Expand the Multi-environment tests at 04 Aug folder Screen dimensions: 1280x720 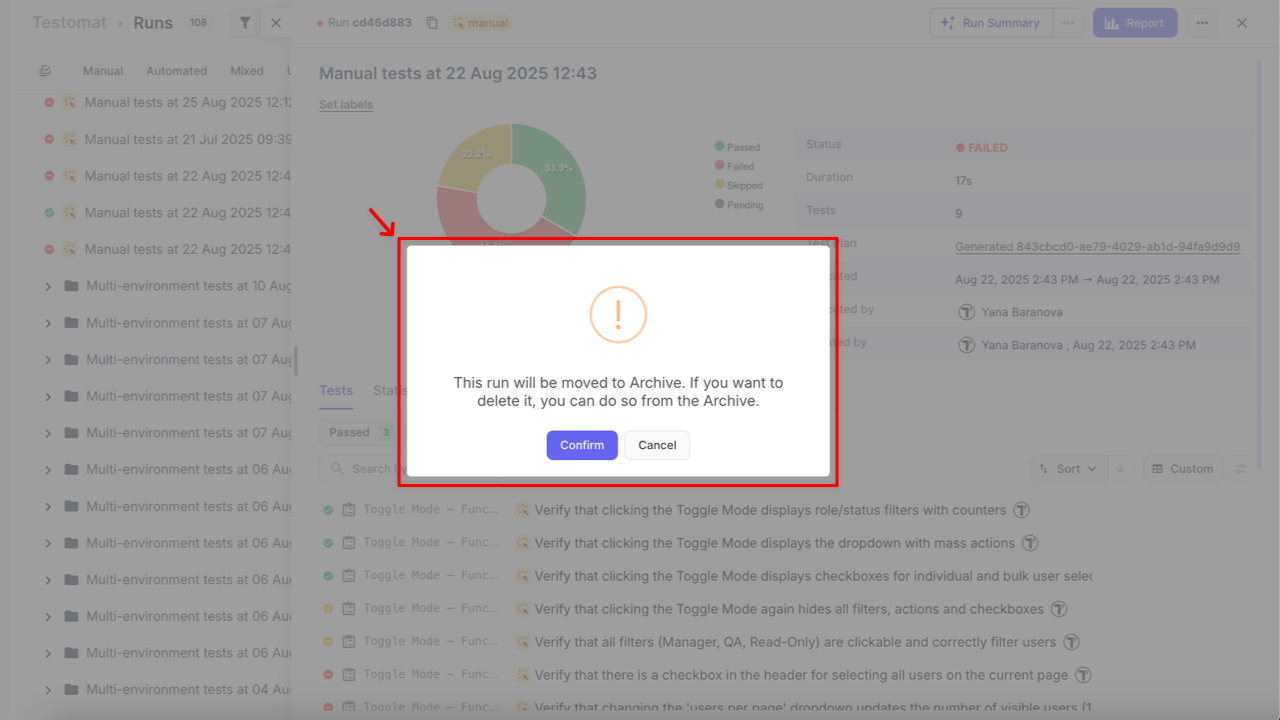48,690
